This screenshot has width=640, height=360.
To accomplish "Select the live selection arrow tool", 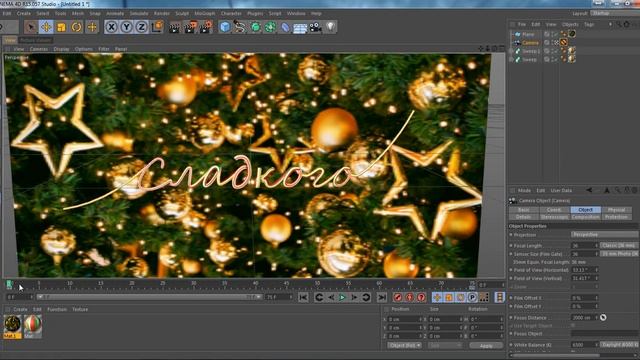I will 31,27.
